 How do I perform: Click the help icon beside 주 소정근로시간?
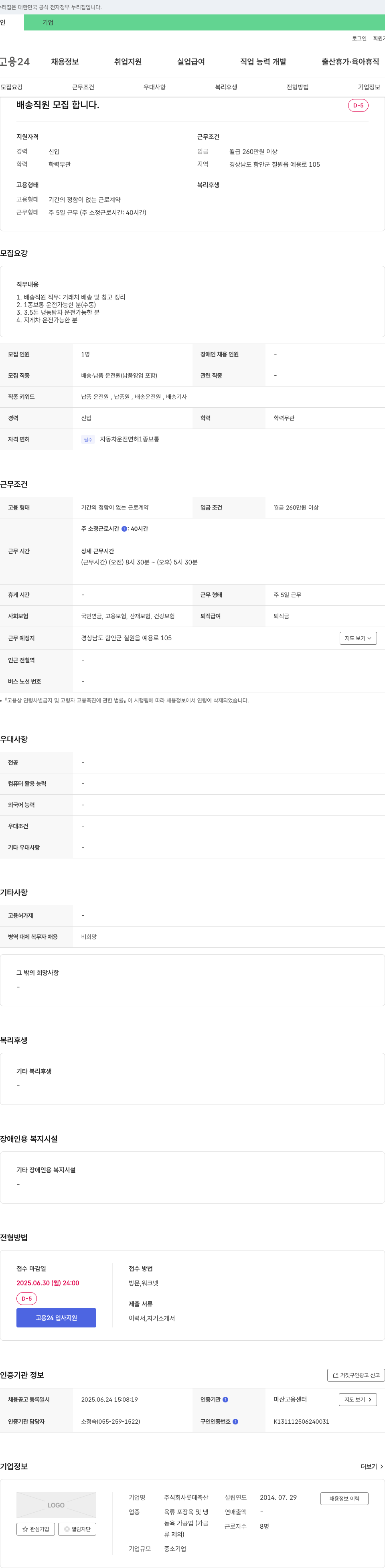[x=124, y=529]
